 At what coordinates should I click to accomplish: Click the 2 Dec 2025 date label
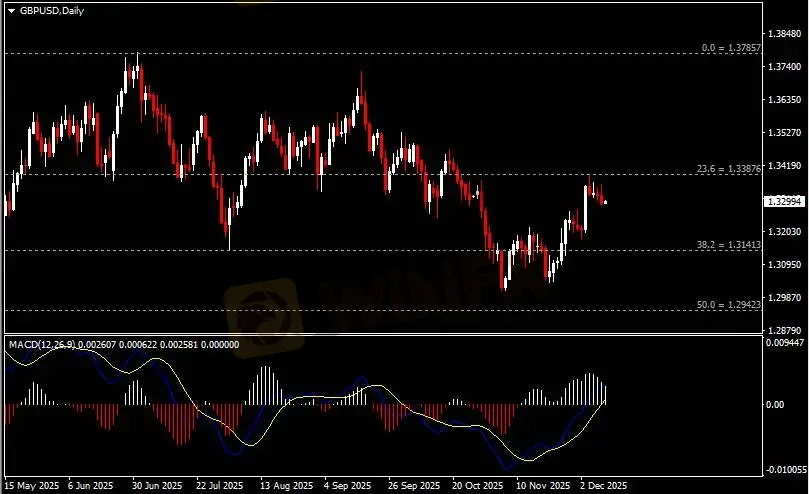tap(602, 485)
